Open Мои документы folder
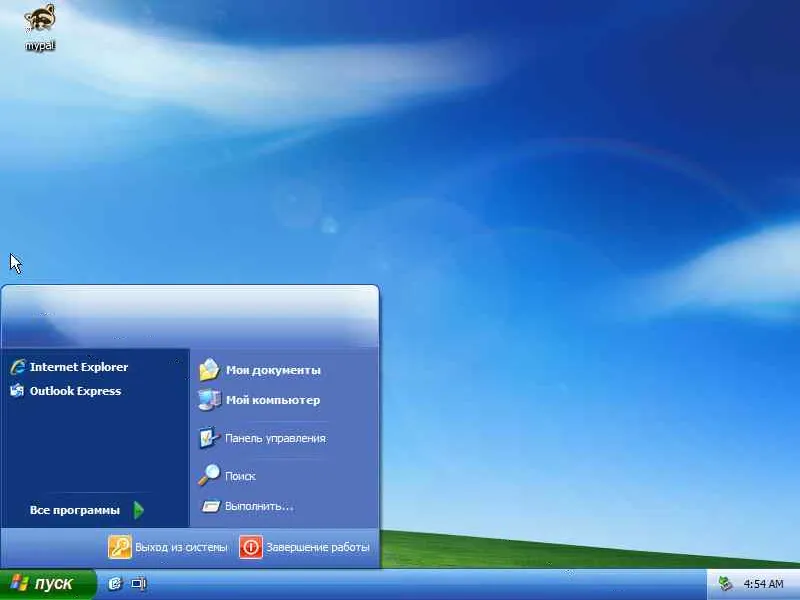This screenshot has height=600, width=800. [x=260, y=370]
